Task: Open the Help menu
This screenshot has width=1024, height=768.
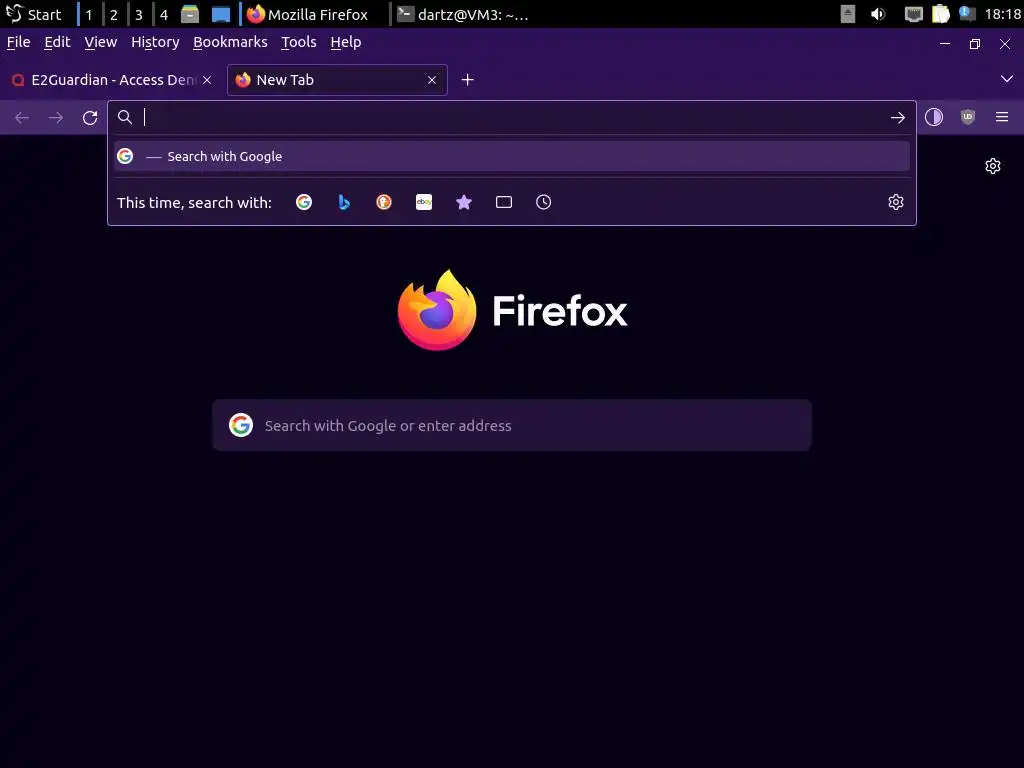Action: 345,42
